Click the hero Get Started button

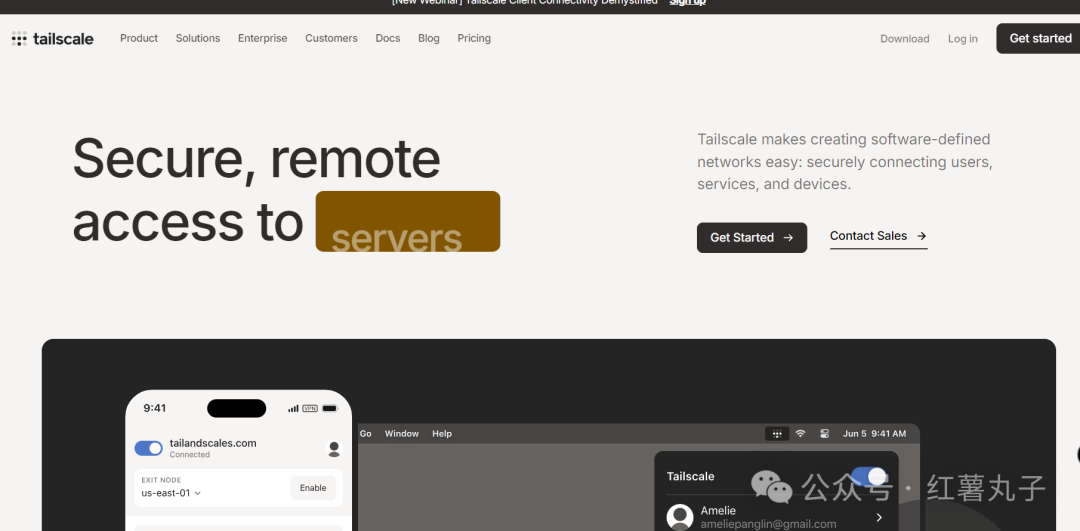[751, 238]
